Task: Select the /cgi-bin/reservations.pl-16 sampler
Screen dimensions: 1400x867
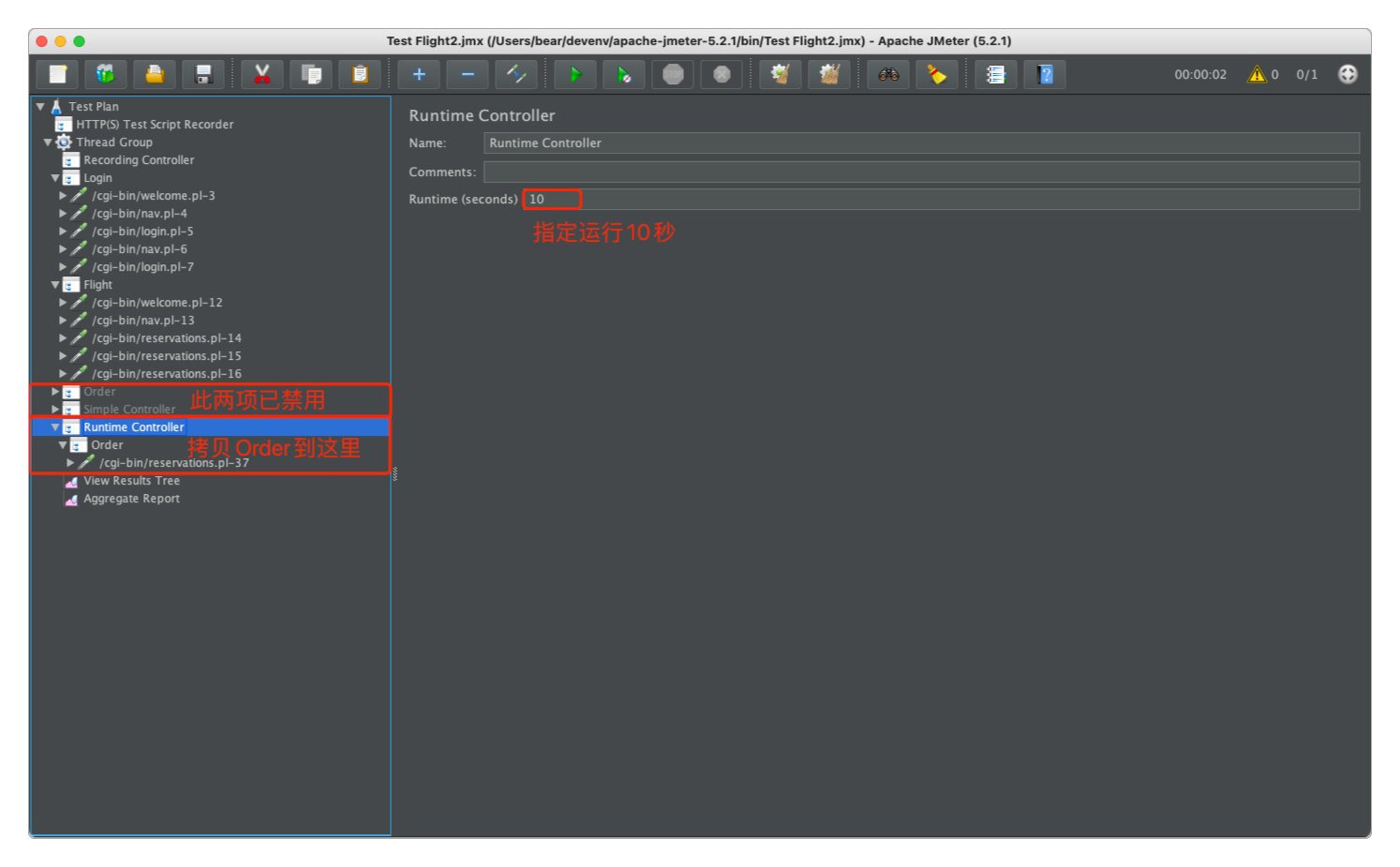Action: [x=167, y=374]
